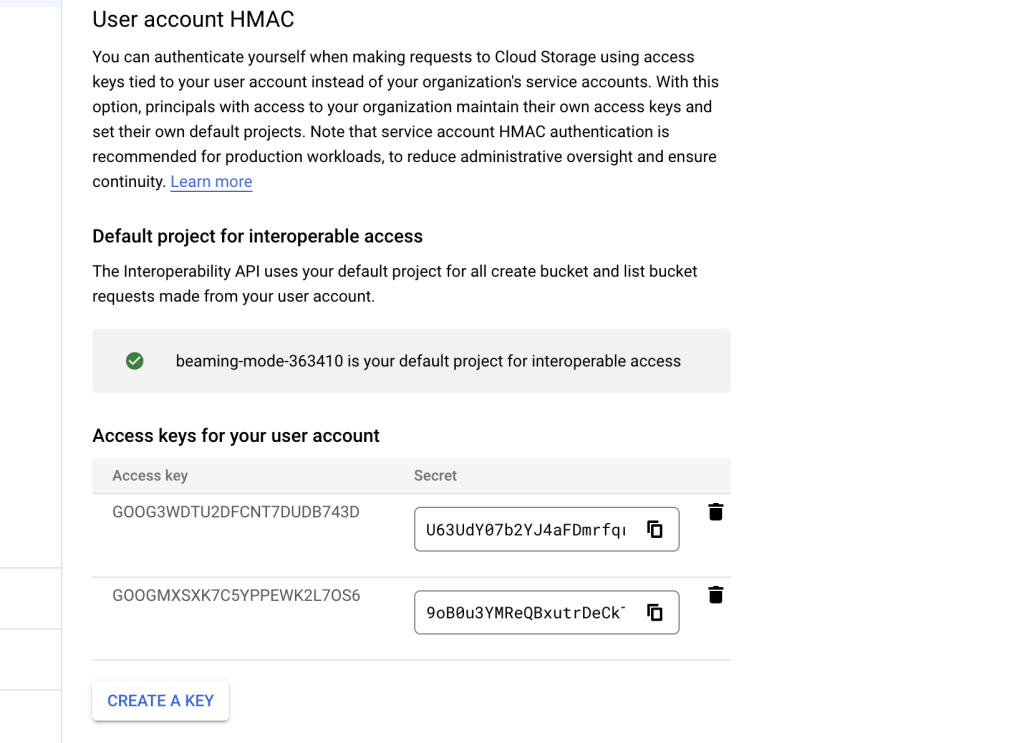Click the Secret column header
1024x743 pixels.
click(435, 475)
